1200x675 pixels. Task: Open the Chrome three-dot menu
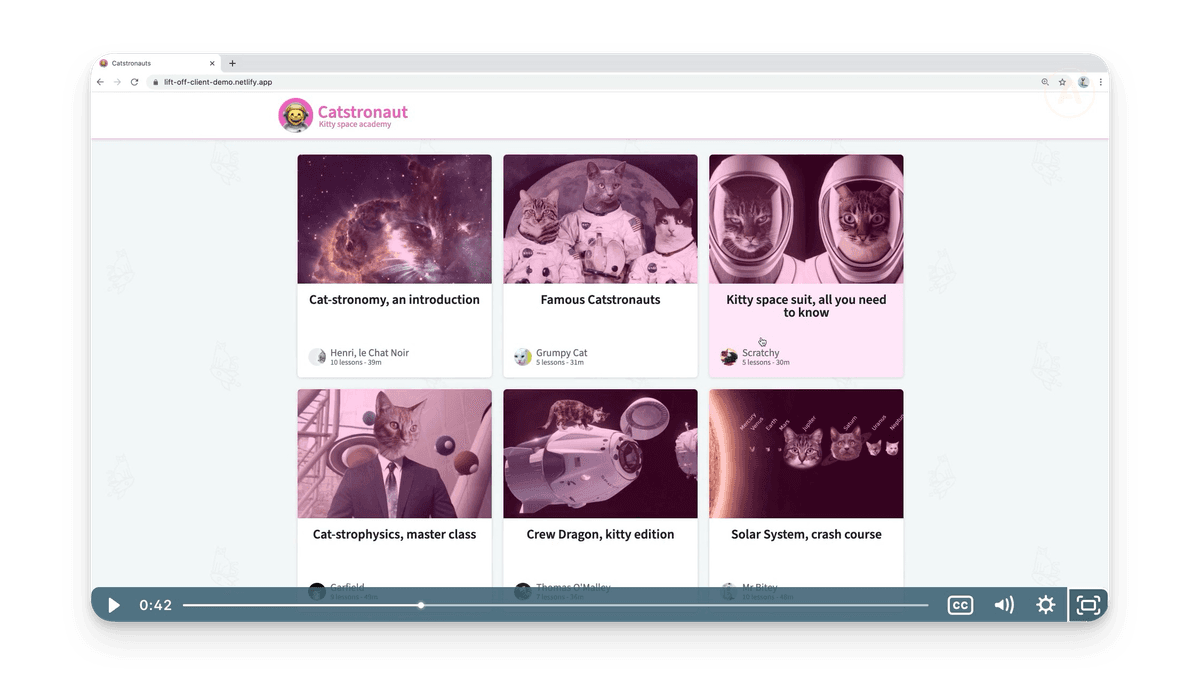1100,82
